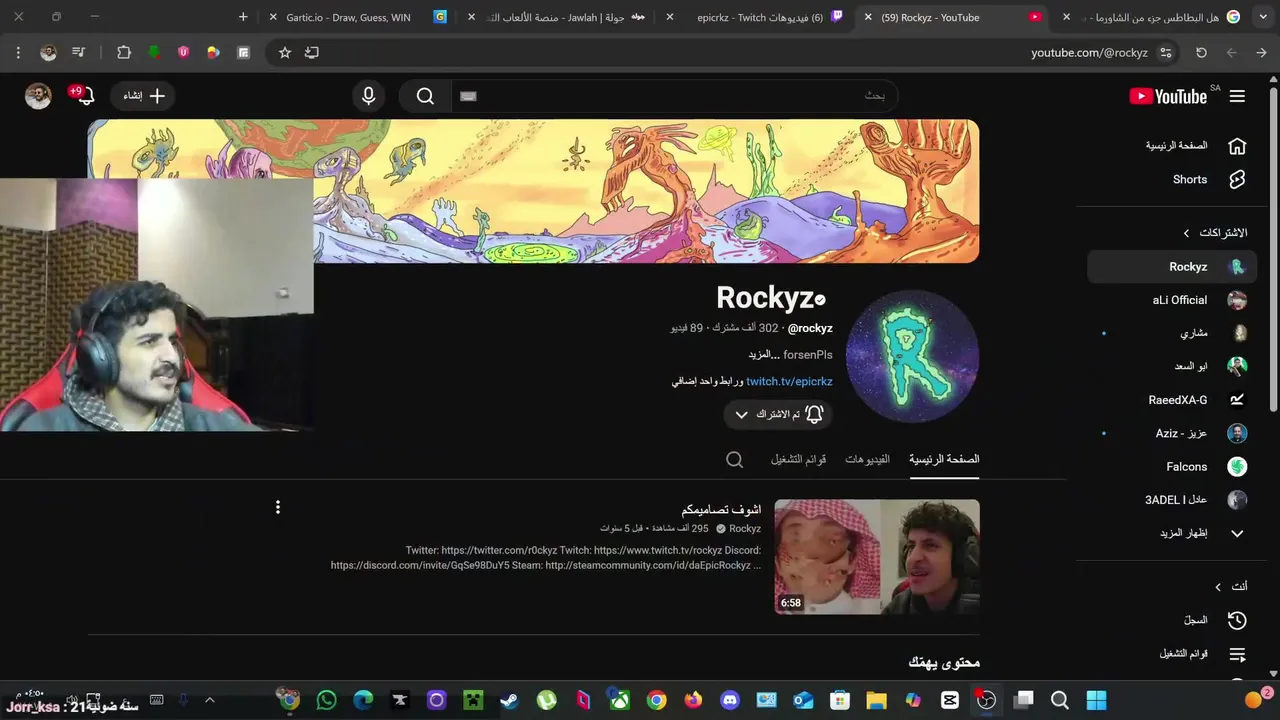Image resolution: width=1280 pixels, height=720 pixels.
Task: Open File Explorer from taskbar
Action: click(x=876, y=700)
